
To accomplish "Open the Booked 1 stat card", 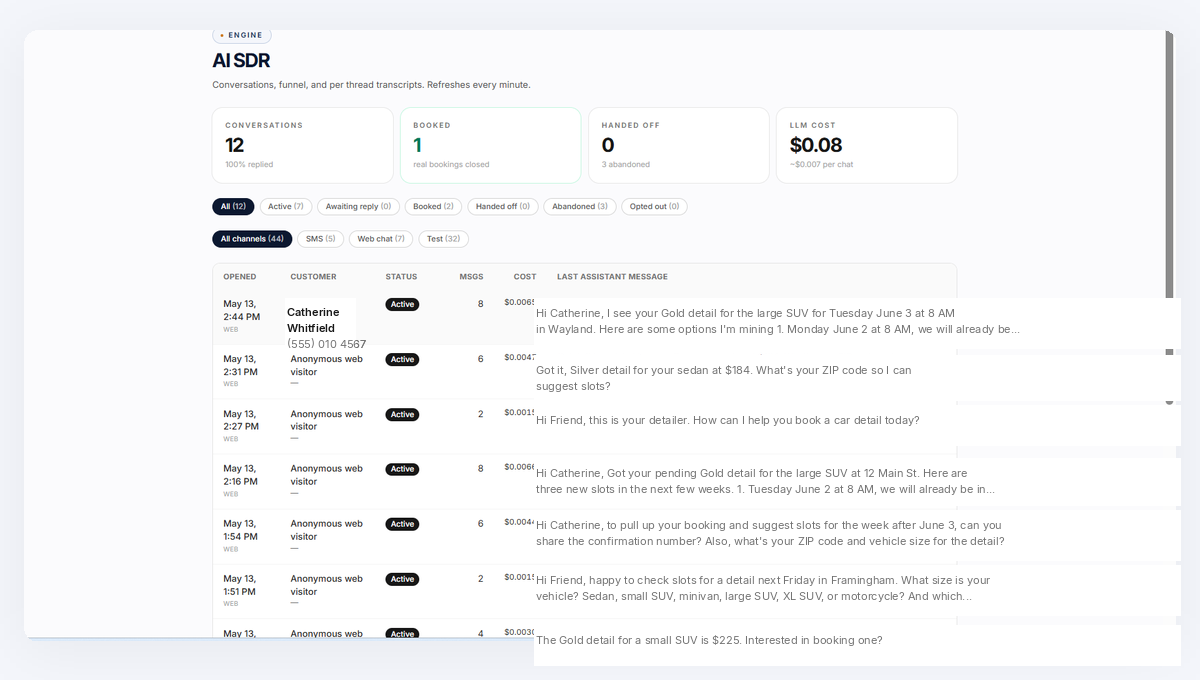I will (491, 145).
